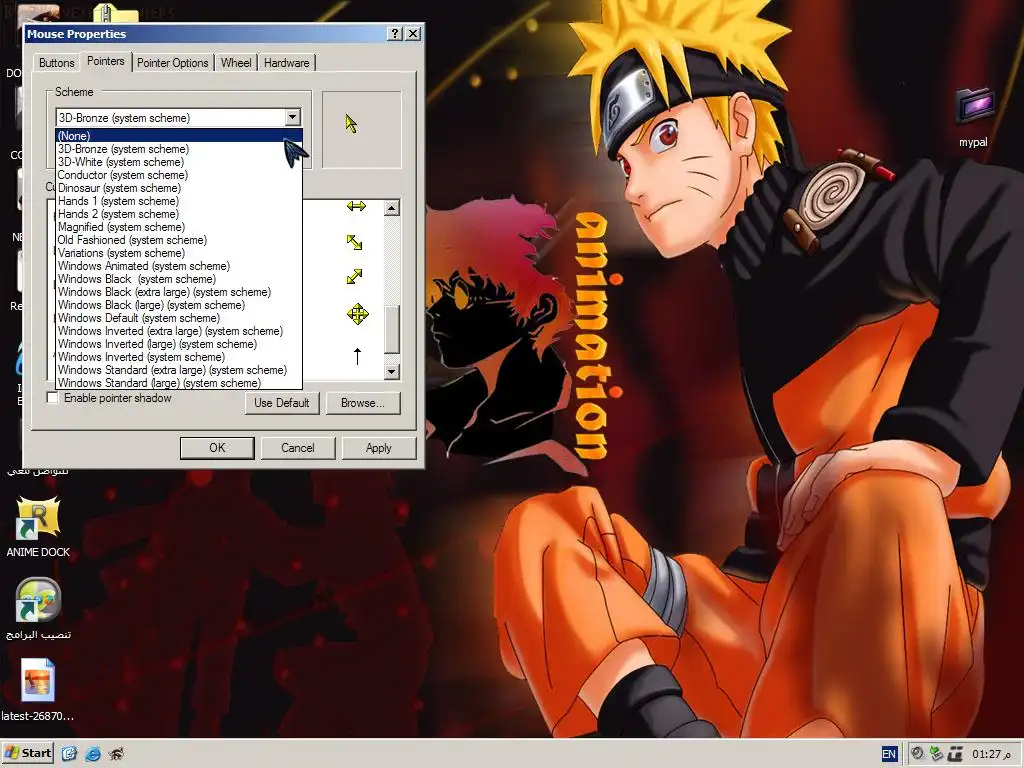The image size is (1024, 768).
Task: Open the latest-26870 file on the desktop
Action: (37, 680)
